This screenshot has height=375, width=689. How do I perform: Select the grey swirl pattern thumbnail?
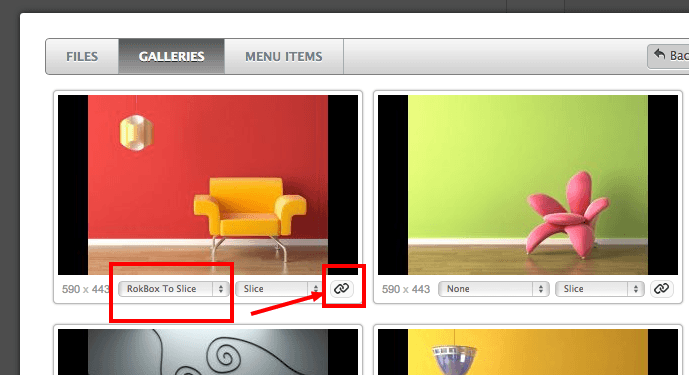coord(208,352)
